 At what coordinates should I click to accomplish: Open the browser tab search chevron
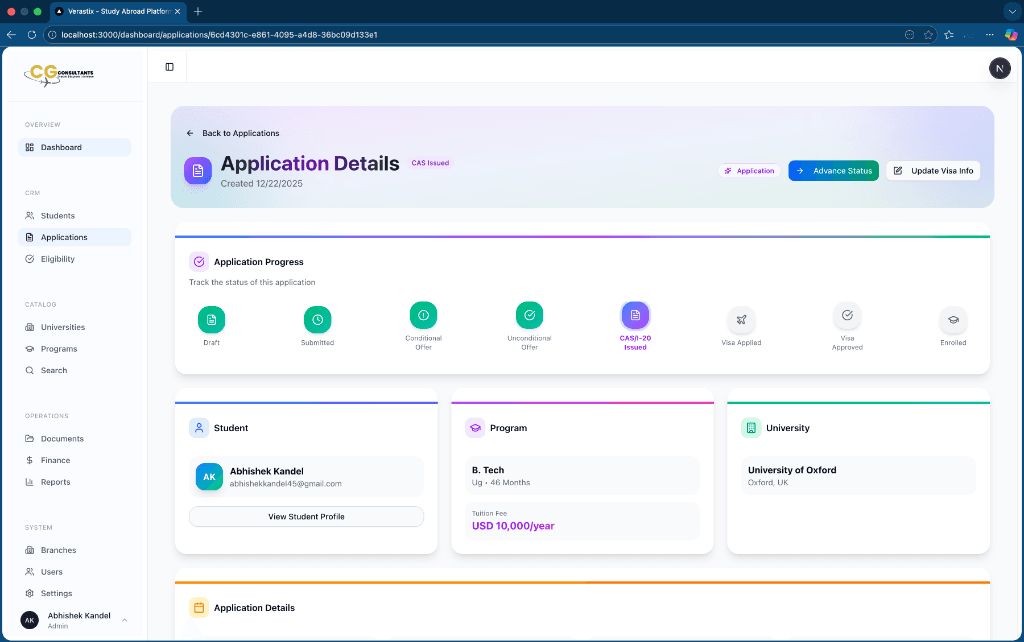tap(1012, 12)
